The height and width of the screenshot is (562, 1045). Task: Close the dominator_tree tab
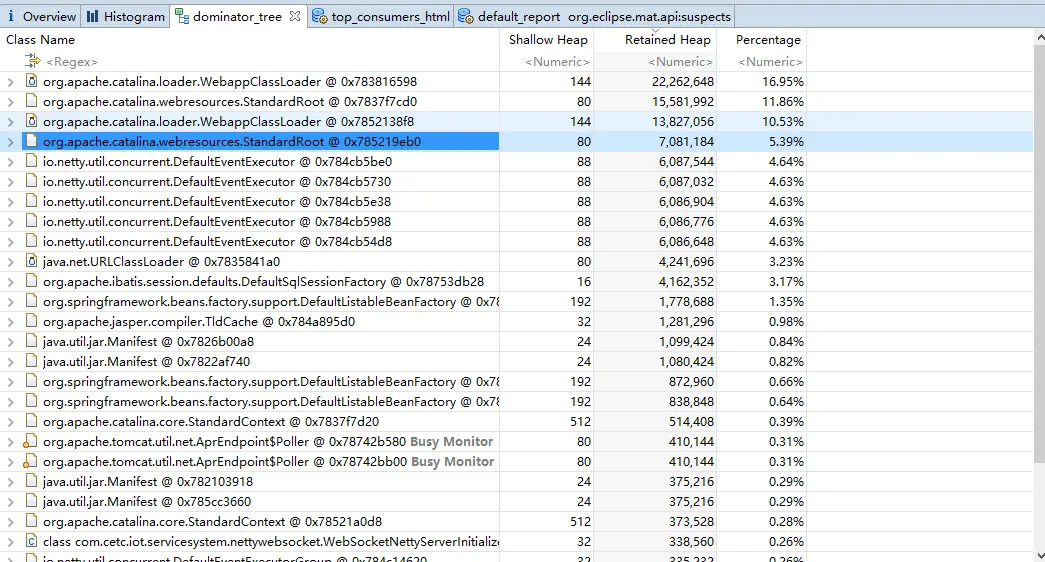[295, 16]
